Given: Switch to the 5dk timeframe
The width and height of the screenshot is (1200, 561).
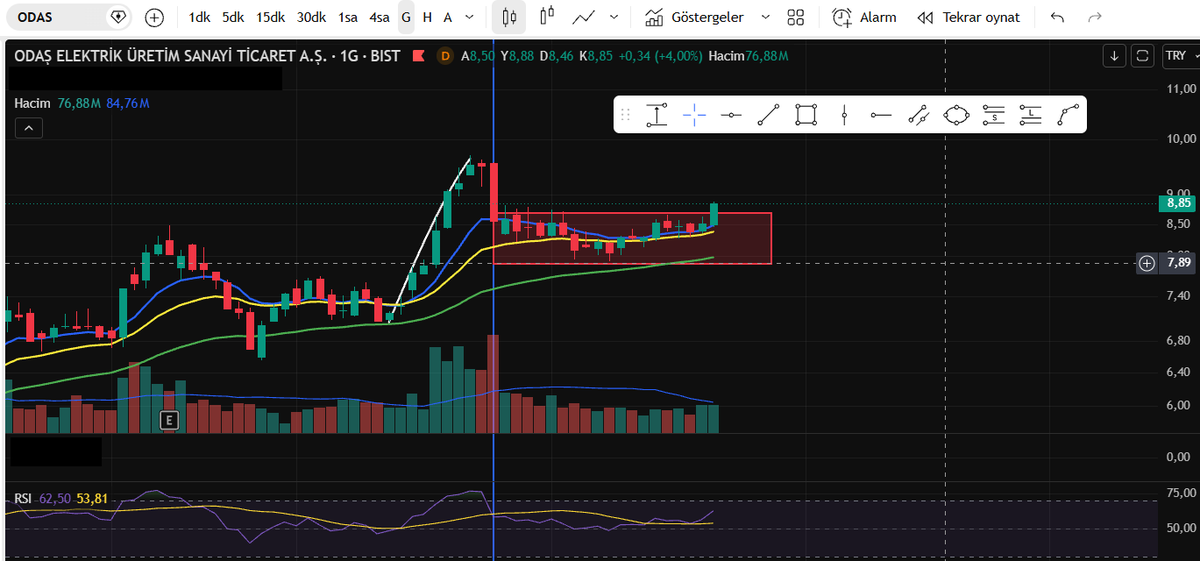Looking at the screenshot, I should pos(233,17).
